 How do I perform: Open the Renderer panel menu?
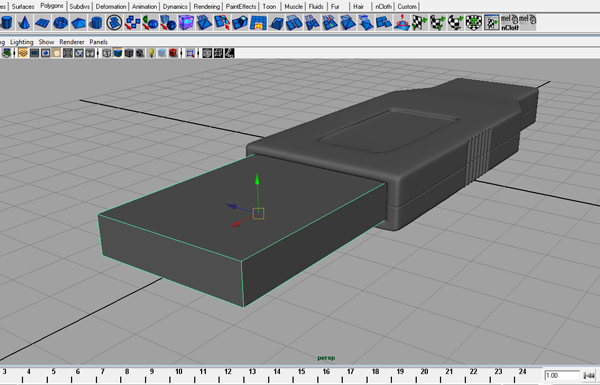click(72, 42)
